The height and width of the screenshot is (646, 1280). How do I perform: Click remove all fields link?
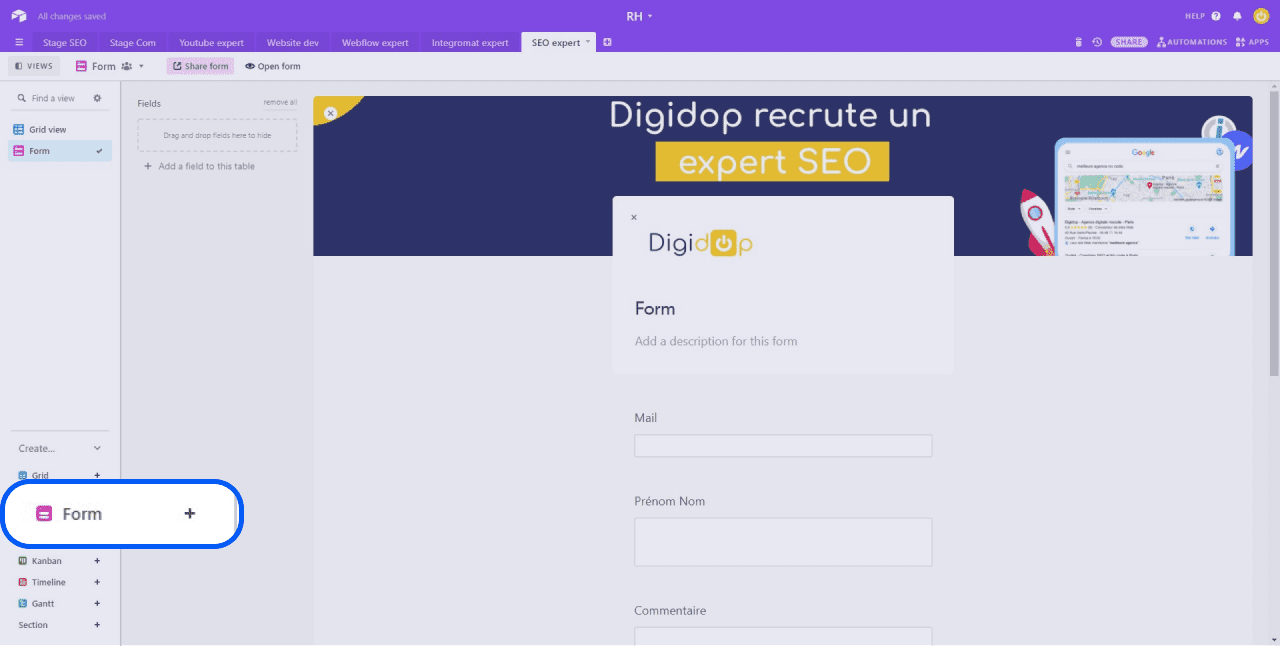(280, 102)
